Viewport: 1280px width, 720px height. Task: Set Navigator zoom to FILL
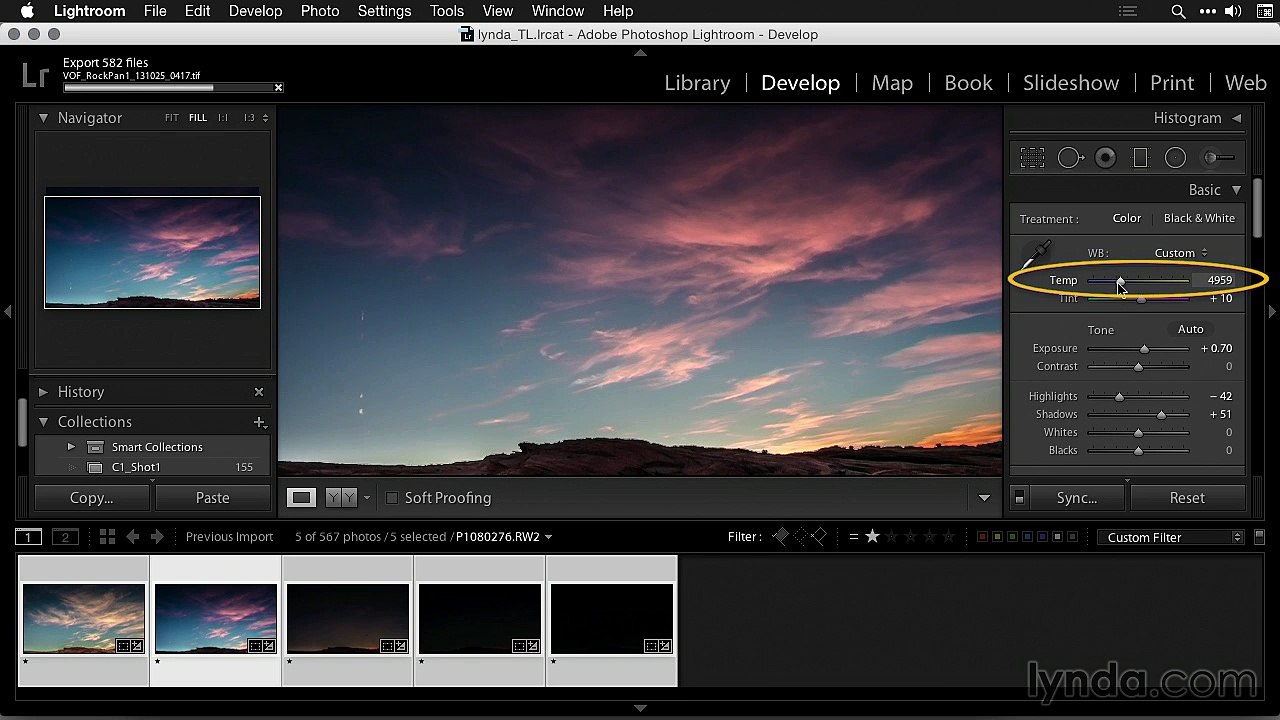click(198, 118)
